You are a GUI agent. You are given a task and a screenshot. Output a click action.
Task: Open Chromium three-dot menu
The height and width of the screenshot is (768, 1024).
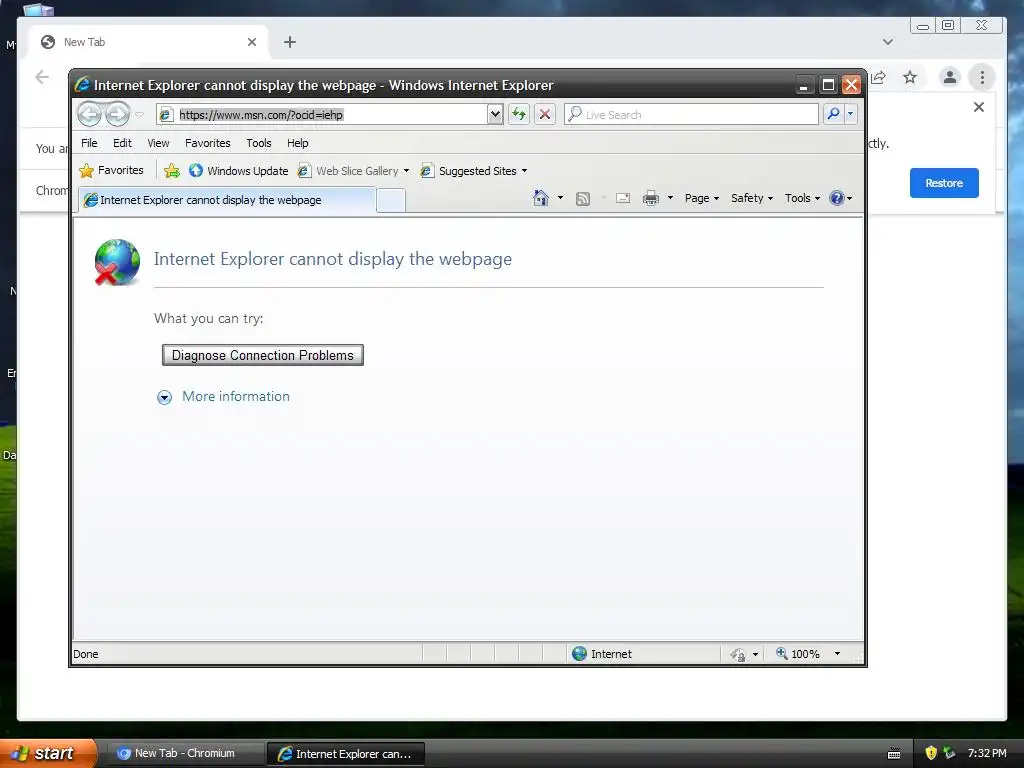click(982, 77)
